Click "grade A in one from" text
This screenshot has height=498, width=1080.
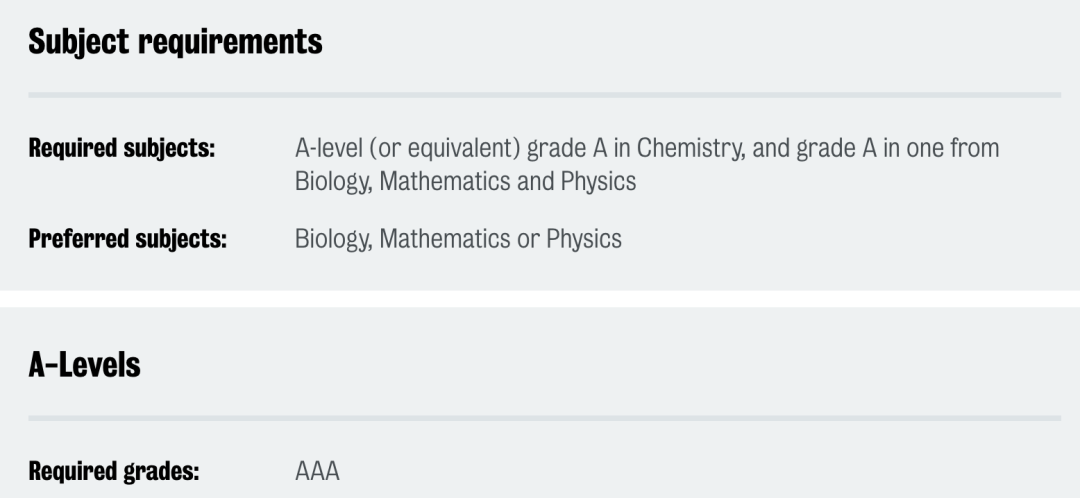point(907,149)
